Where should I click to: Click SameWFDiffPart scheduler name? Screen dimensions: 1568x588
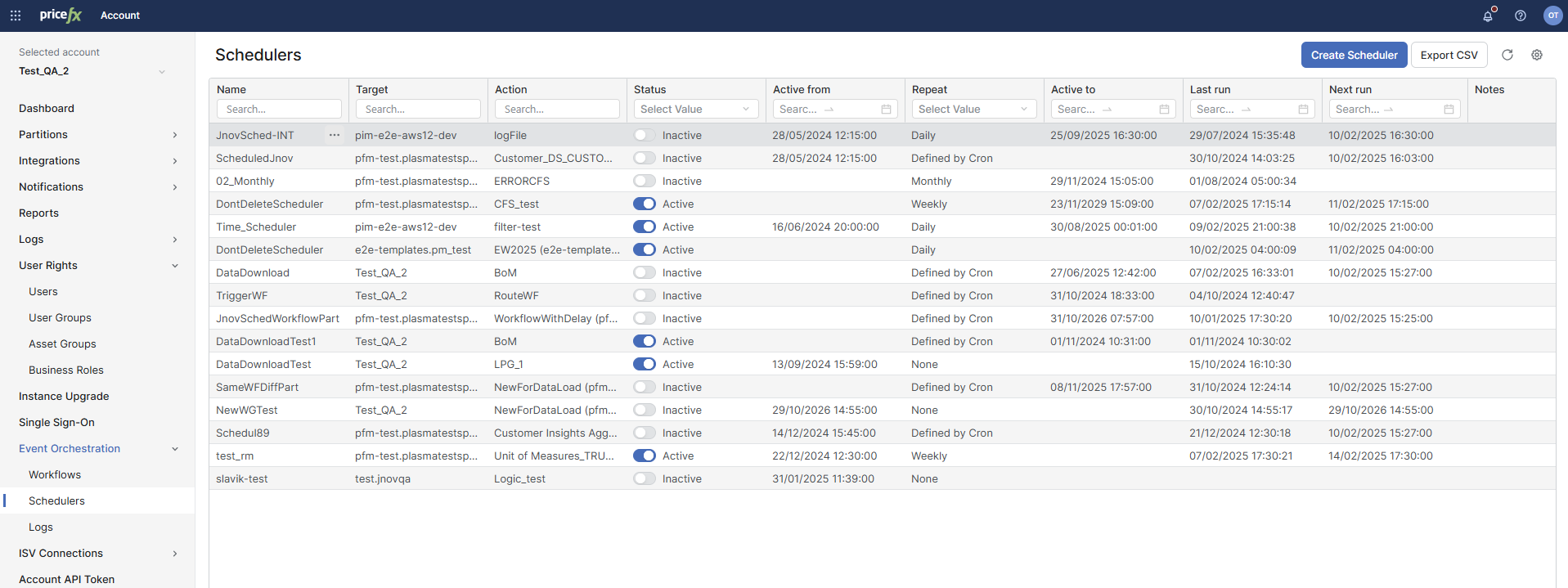click(257, 387)
